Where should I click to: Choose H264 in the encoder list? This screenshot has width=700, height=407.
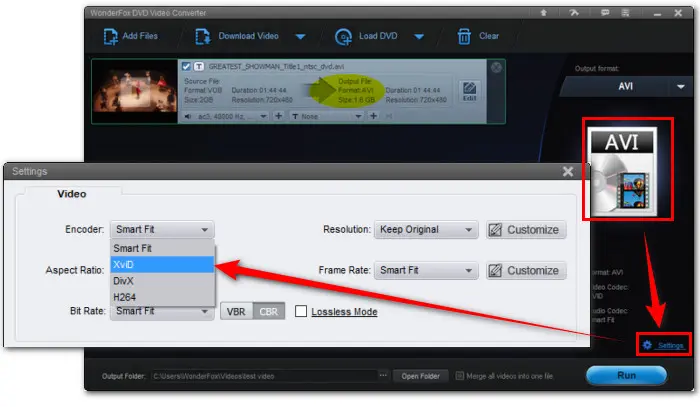162,297
